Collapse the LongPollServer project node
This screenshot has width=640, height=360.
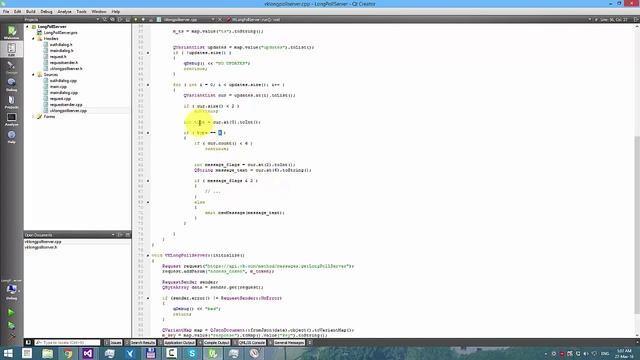(x=27, y=27)
